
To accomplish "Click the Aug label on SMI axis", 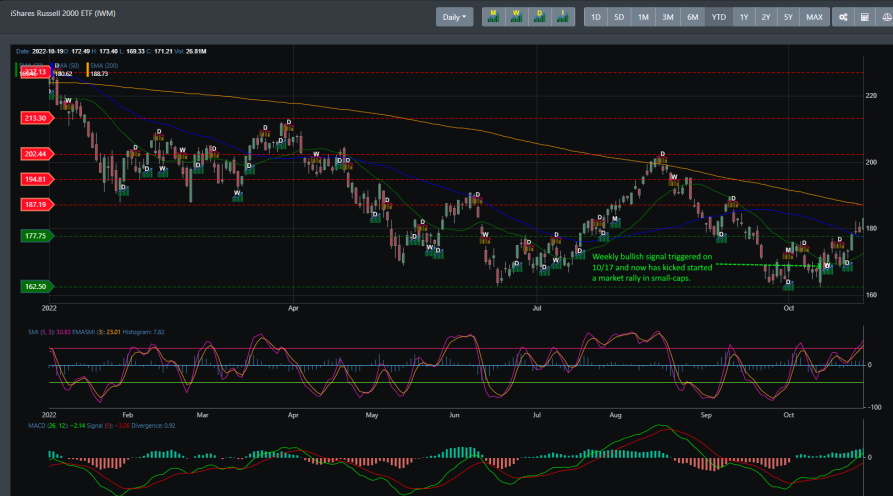I will (615, 415).
